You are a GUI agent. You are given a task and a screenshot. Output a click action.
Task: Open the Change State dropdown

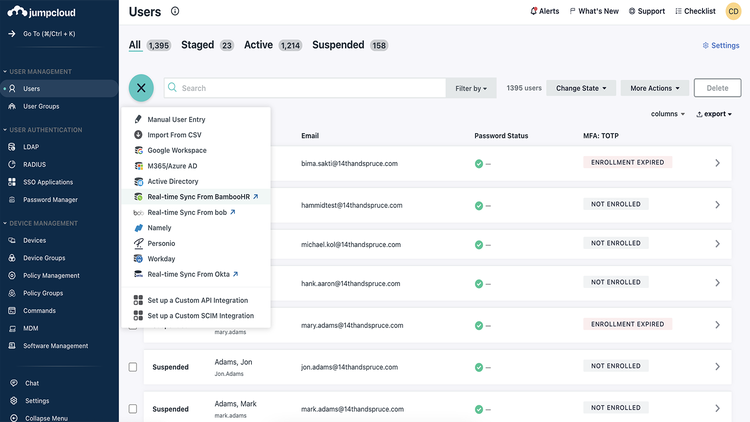(x=581, y=88)
